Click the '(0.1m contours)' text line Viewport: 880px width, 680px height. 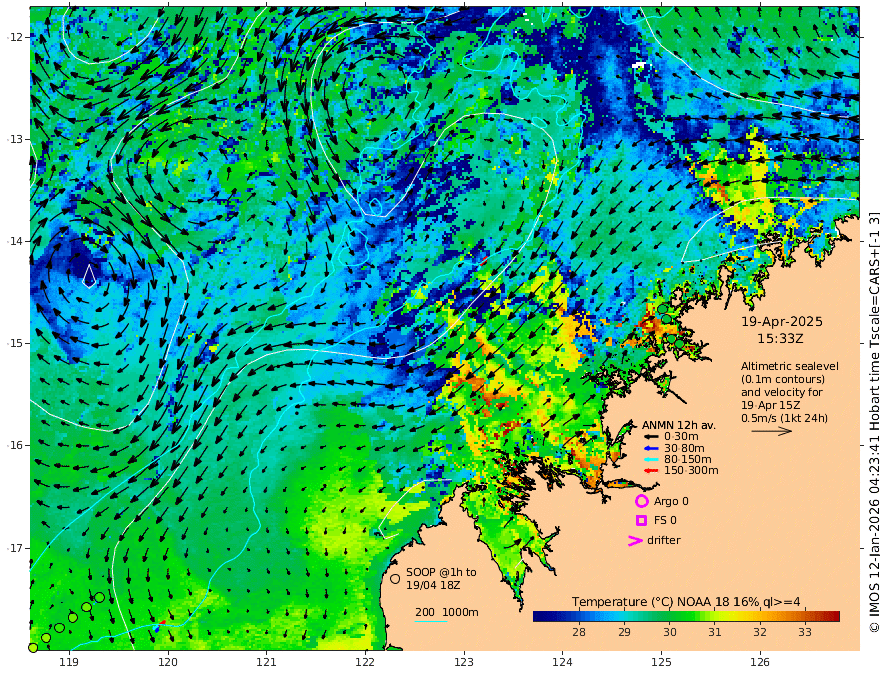(x=782, y=380)
